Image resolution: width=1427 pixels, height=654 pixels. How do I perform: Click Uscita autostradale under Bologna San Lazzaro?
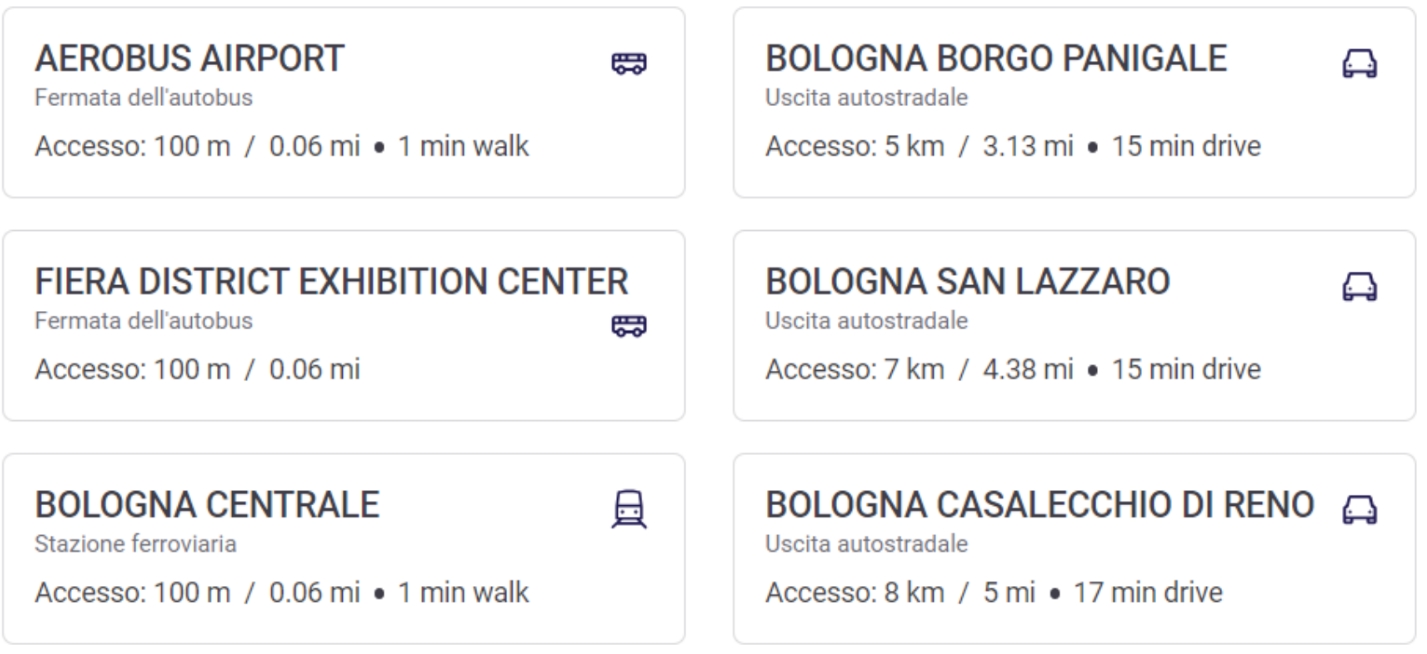pyautogui.click(x=866, y=322)
